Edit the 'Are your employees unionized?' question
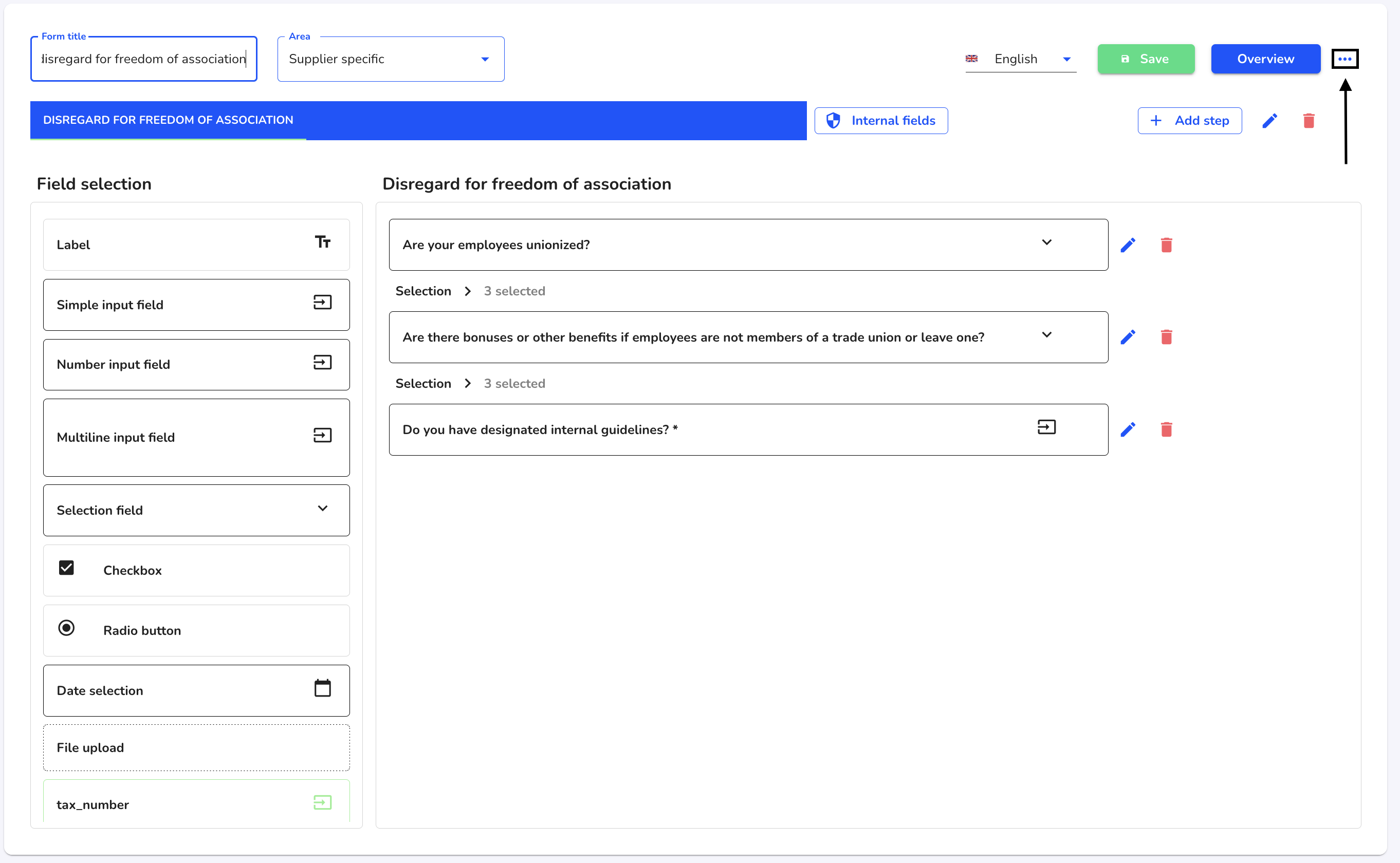 tap(1128, 245)
